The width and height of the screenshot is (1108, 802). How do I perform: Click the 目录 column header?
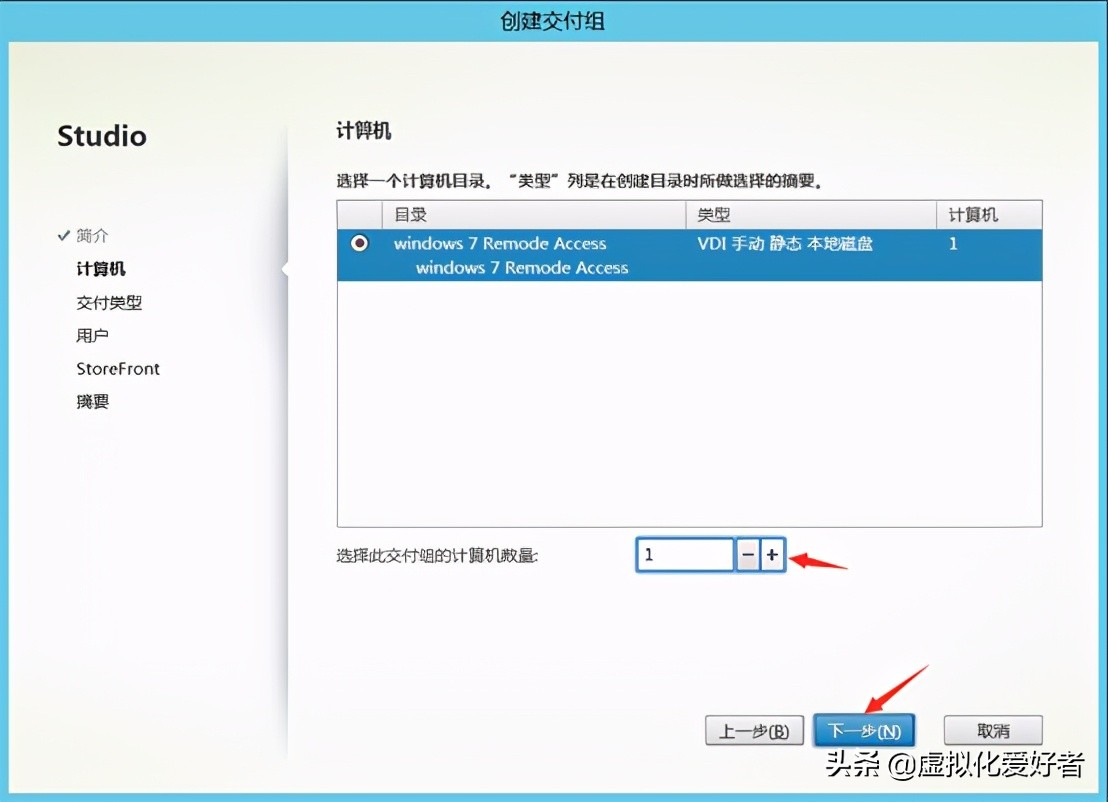534,215
